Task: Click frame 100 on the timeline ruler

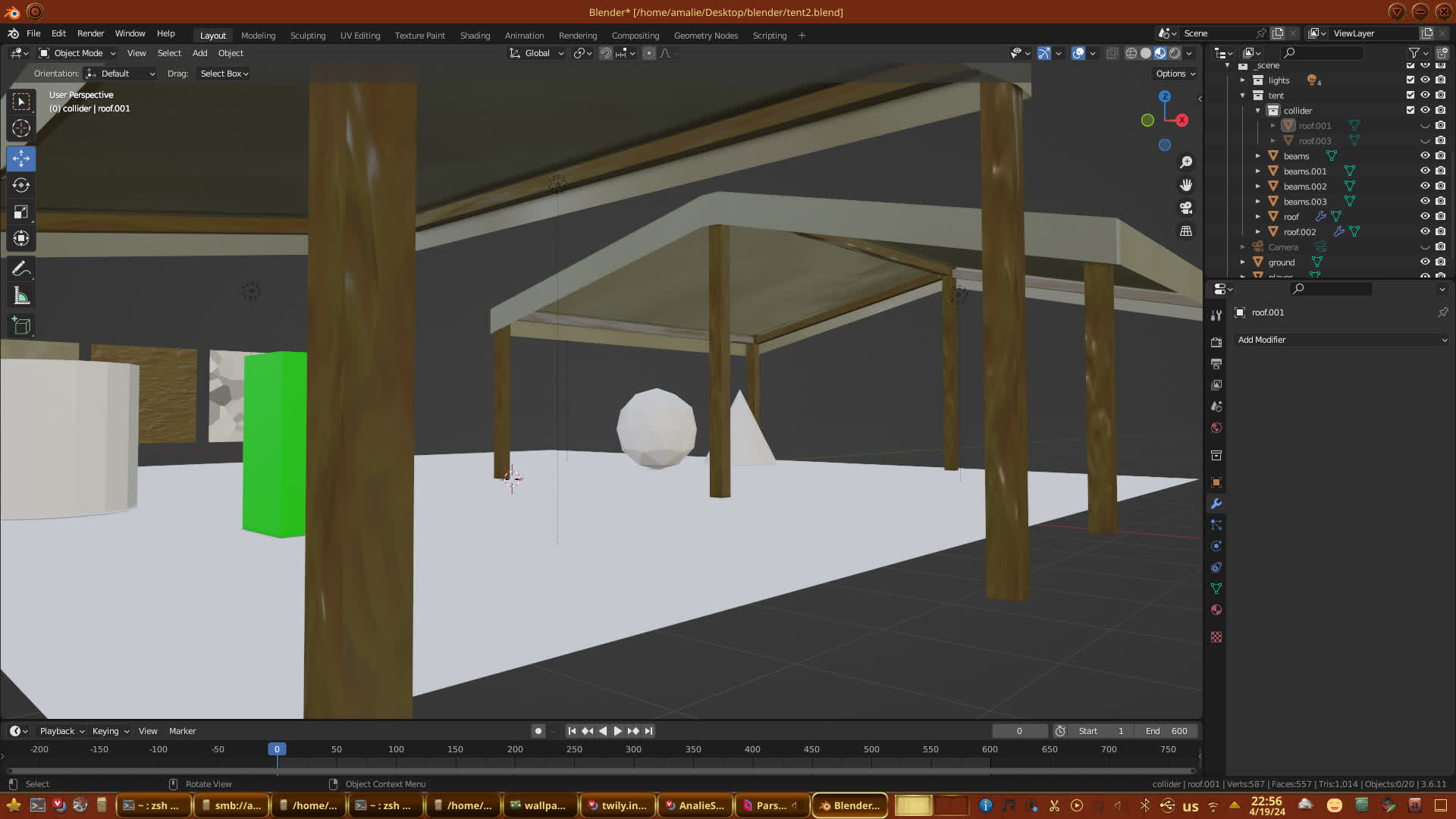Action: [396, 749]
